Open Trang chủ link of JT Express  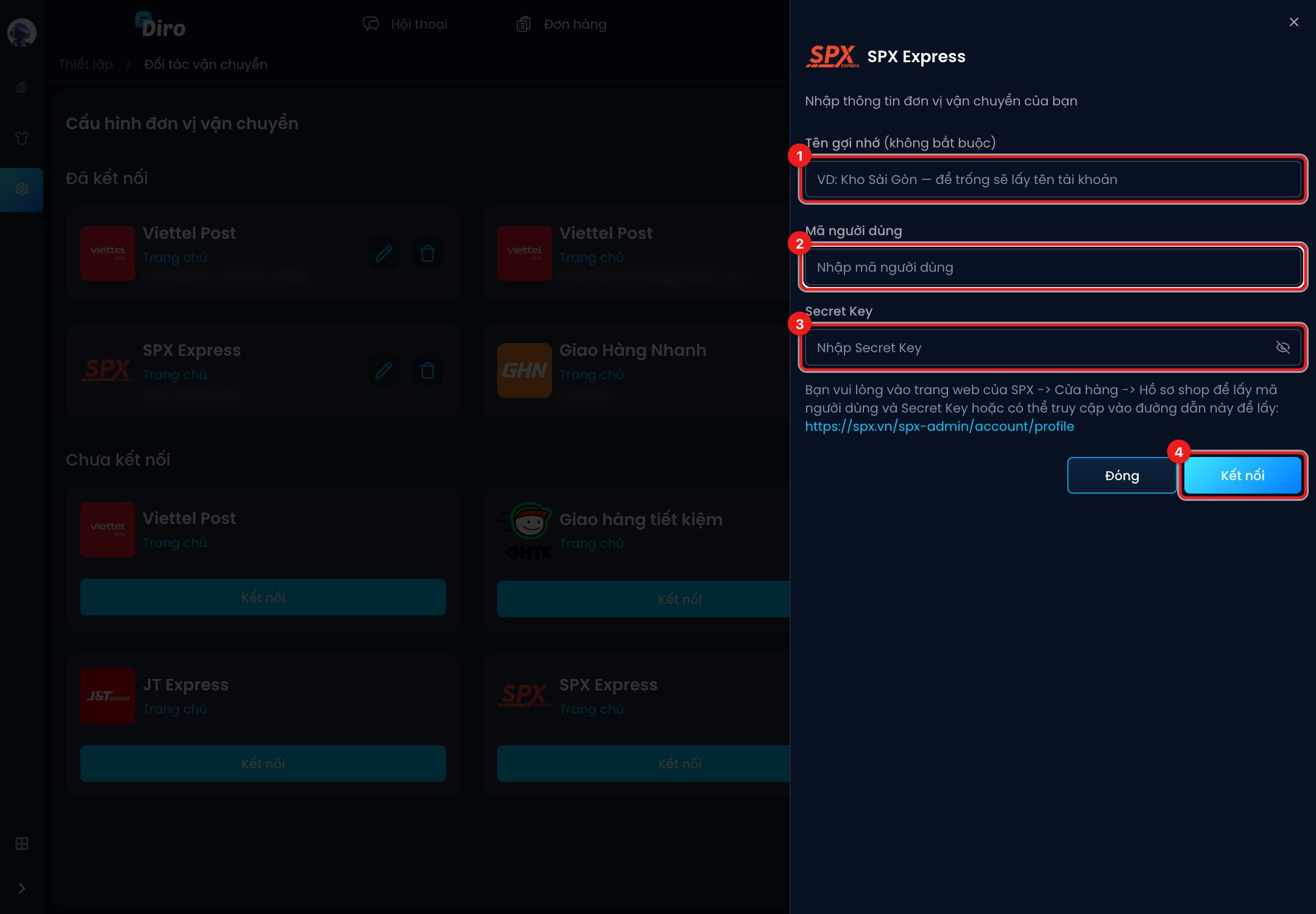(x=175, y=709)
